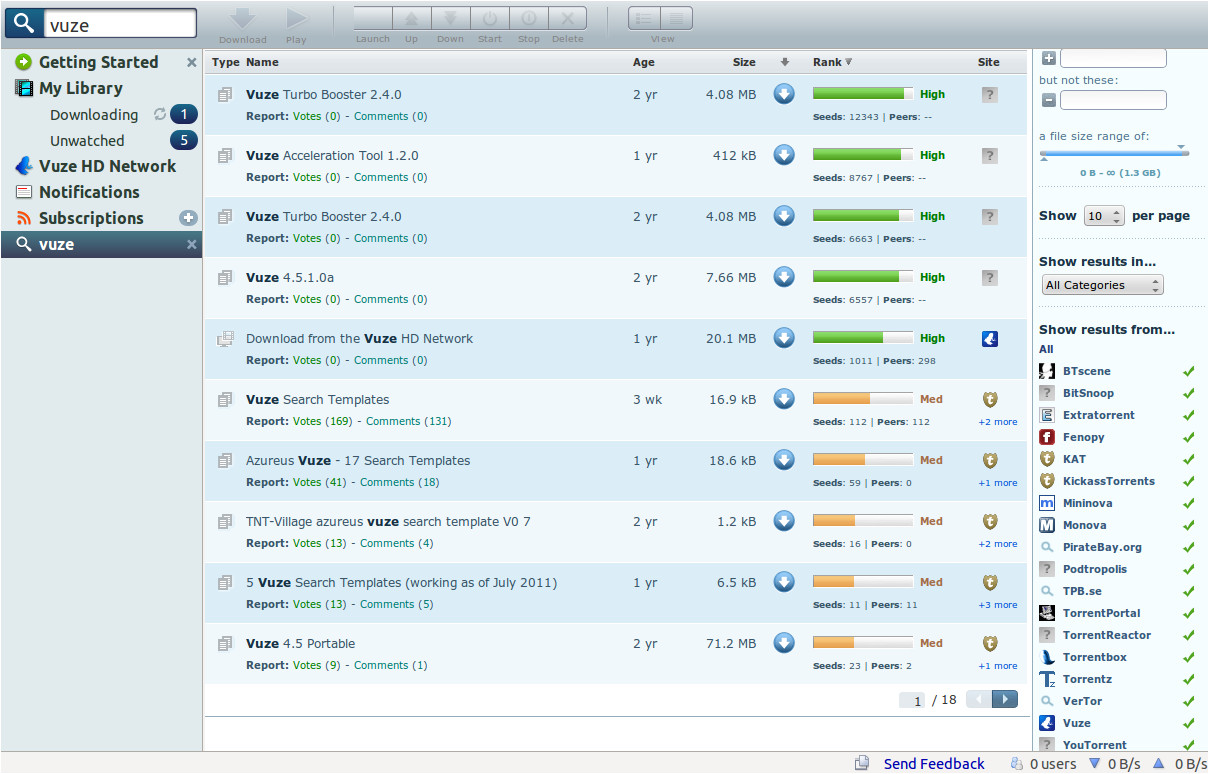Sort results by the Site column
Image resolution: width=1209 pixels, height=774 pixels.
click(989, 62)
